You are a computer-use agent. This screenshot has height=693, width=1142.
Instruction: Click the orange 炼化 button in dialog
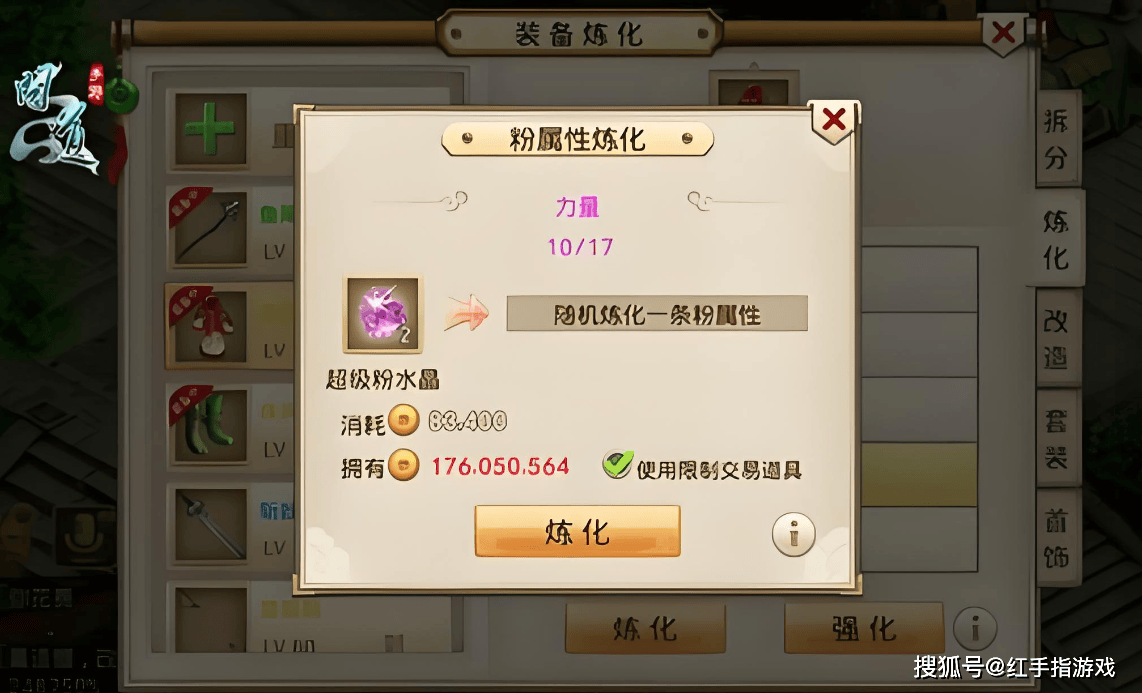(x=578, y=531)
